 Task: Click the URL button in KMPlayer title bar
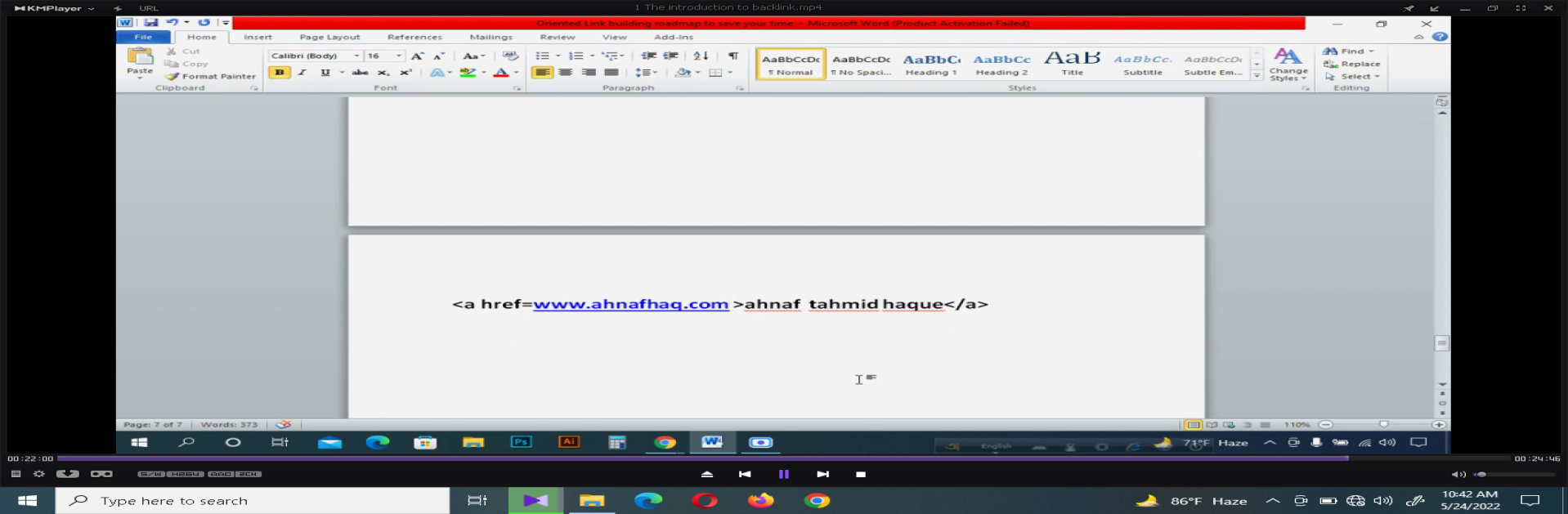(149, 8)
